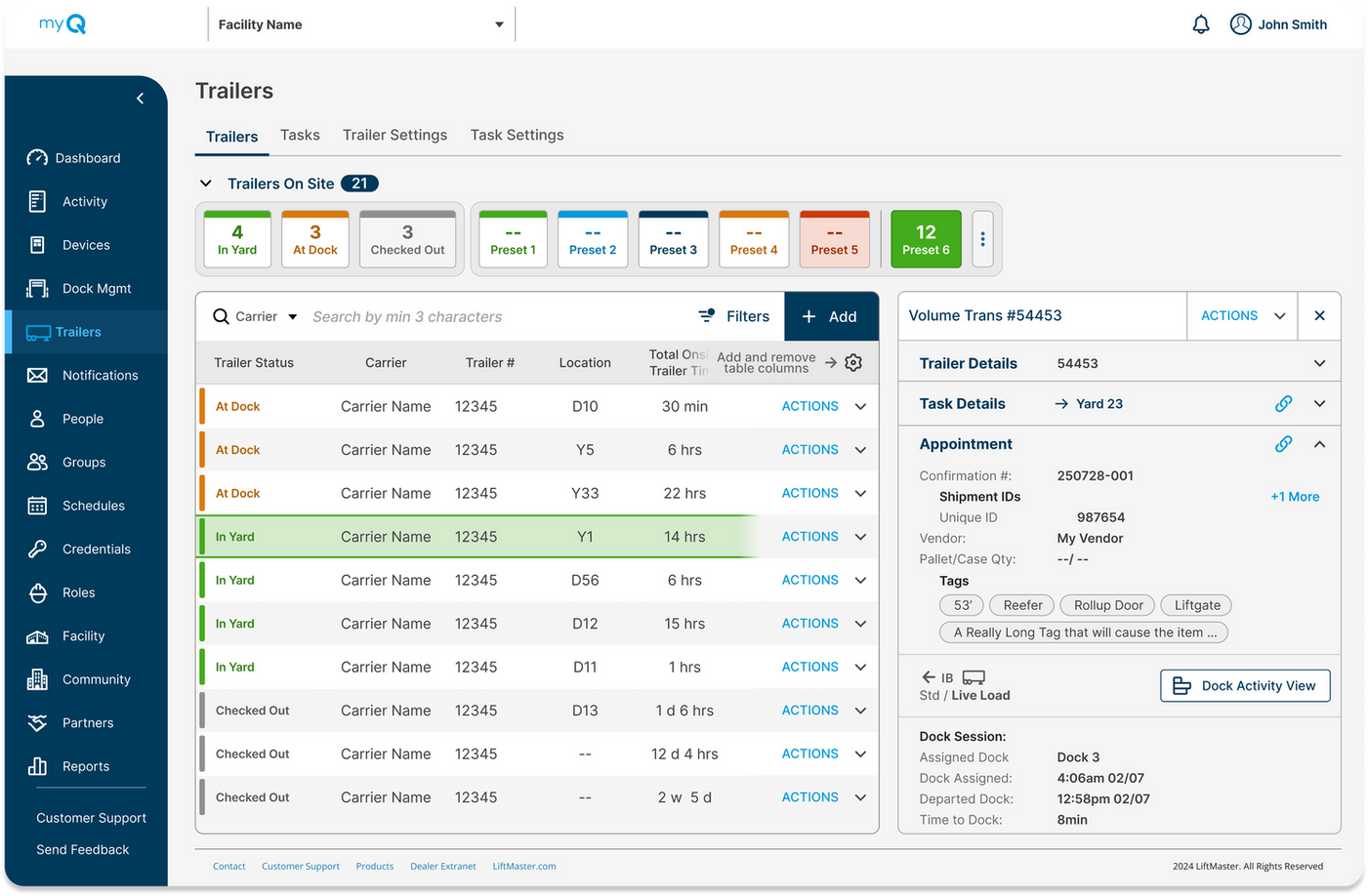Screen dimensions: 1368x896
Task: Select the Trailers tab
Action: 231,137
